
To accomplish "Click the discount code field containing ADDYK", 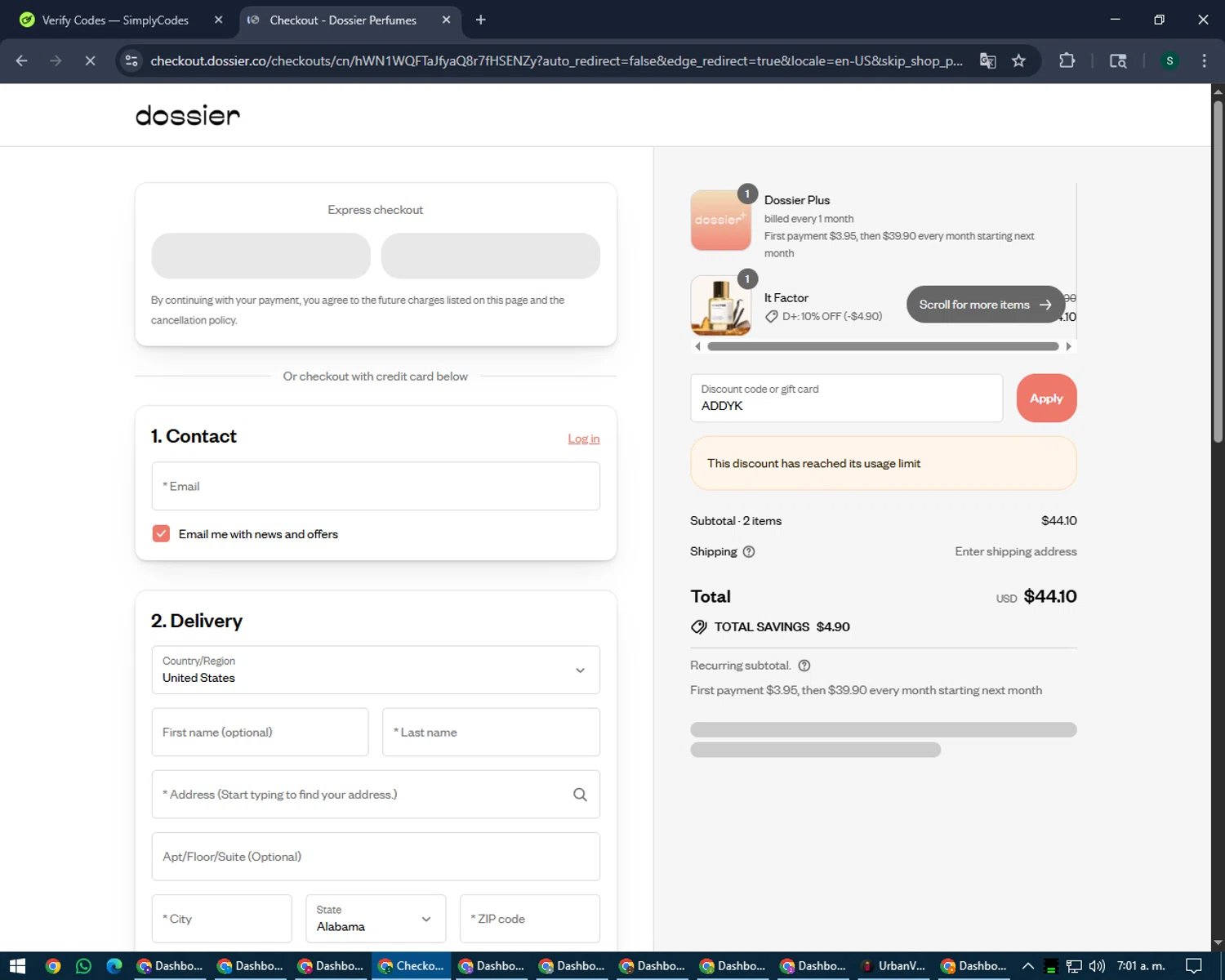I will click(846, 398).
